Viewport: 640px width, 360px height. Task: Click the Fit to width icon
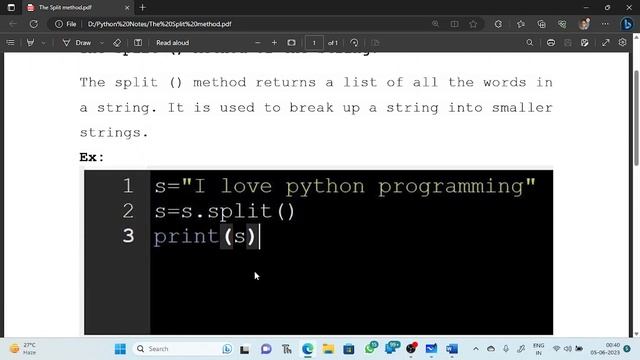coord(291,42)
